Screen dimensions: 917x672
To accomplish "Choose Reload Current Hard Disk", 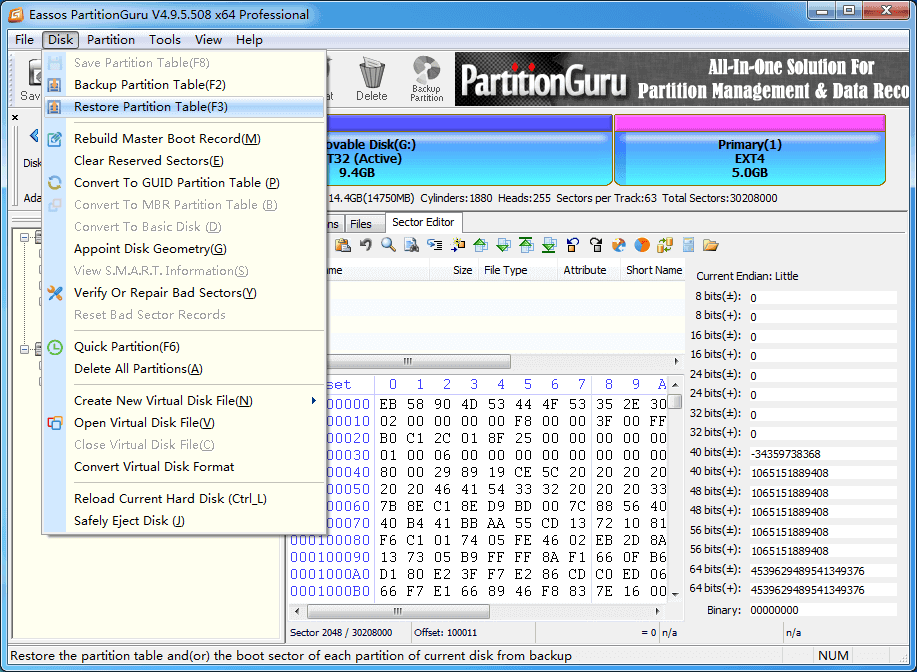I will (x=184, y=499).
